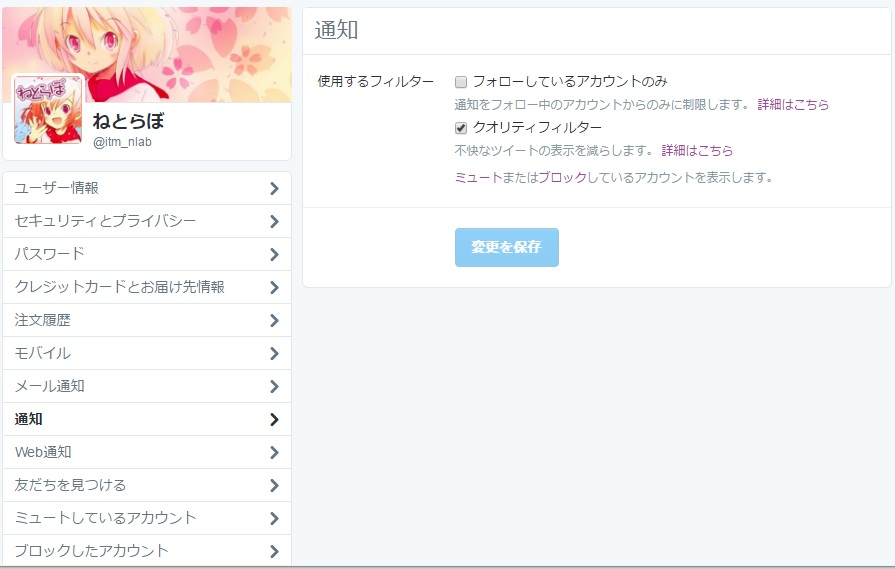The width and height of the screenshot is (895, 569).
Task: Click chevron arrow beside パスワード
Action: 274,254
